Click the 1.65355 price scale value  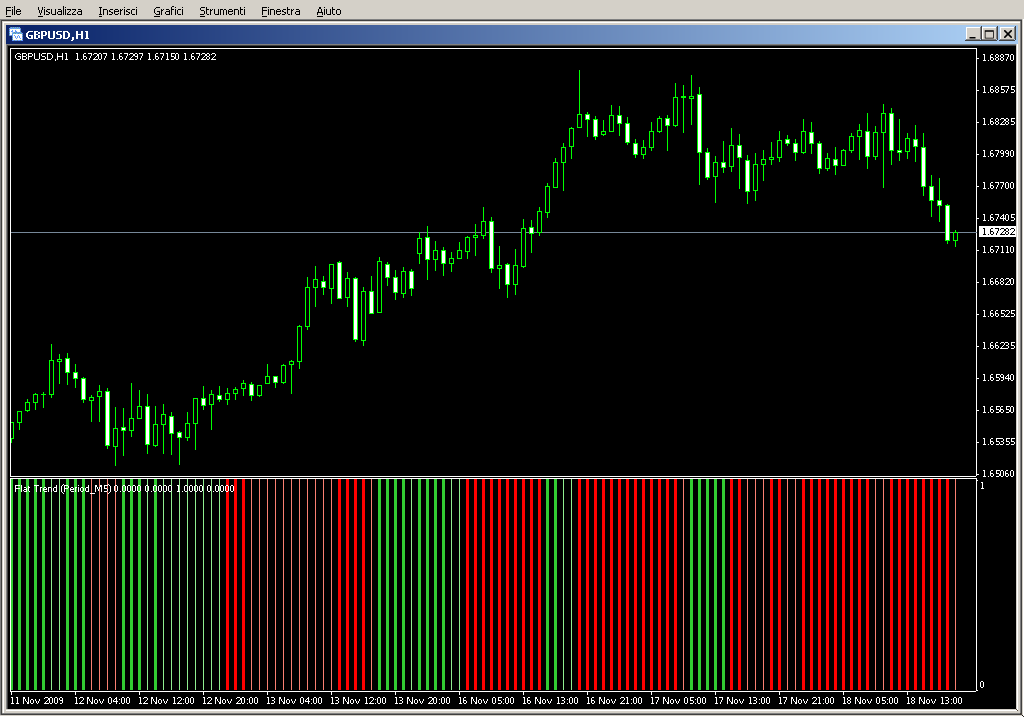pyautogui.click(x=998, y=441)
